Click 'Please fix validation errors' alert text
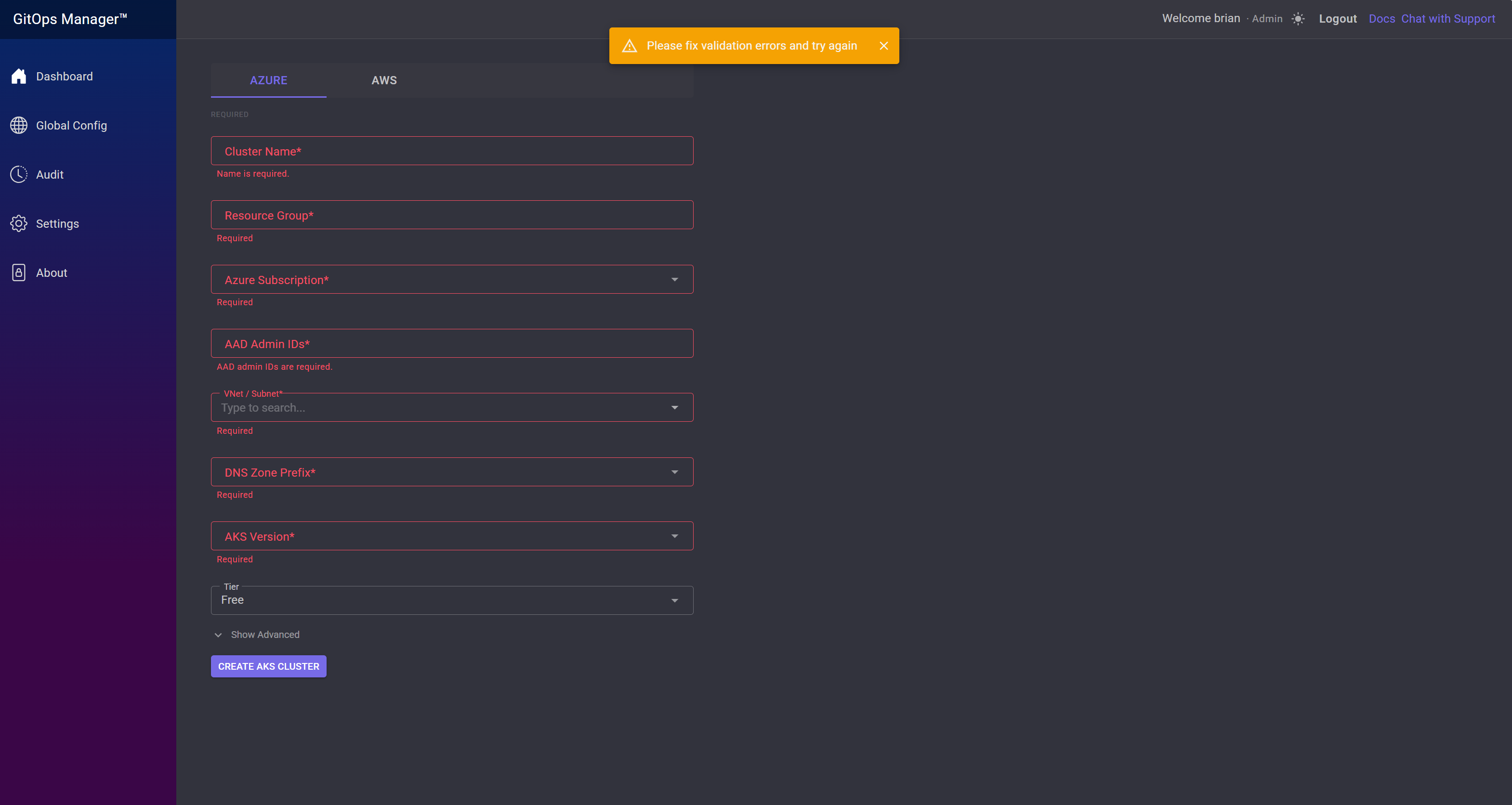 pos(751,46)
